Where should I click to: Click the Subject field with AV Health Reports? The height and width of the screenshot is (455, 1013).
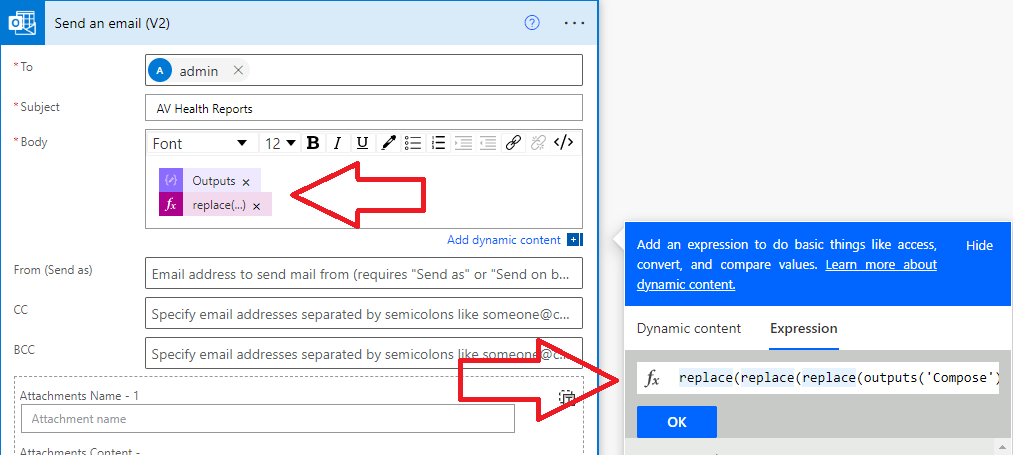[x=363, y=108]
